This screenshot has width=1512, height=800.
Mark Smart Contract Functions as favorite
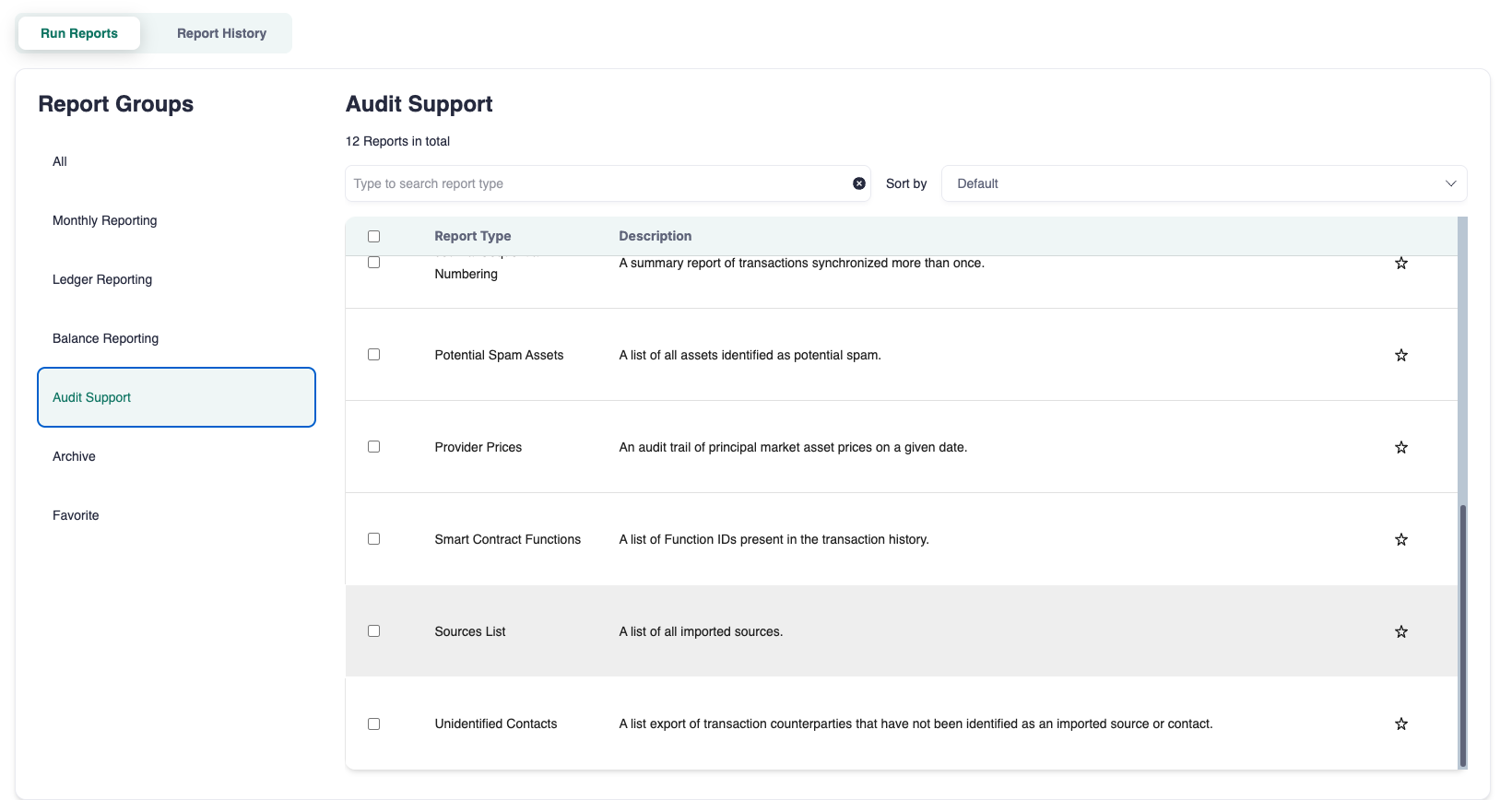[1400, 539]
